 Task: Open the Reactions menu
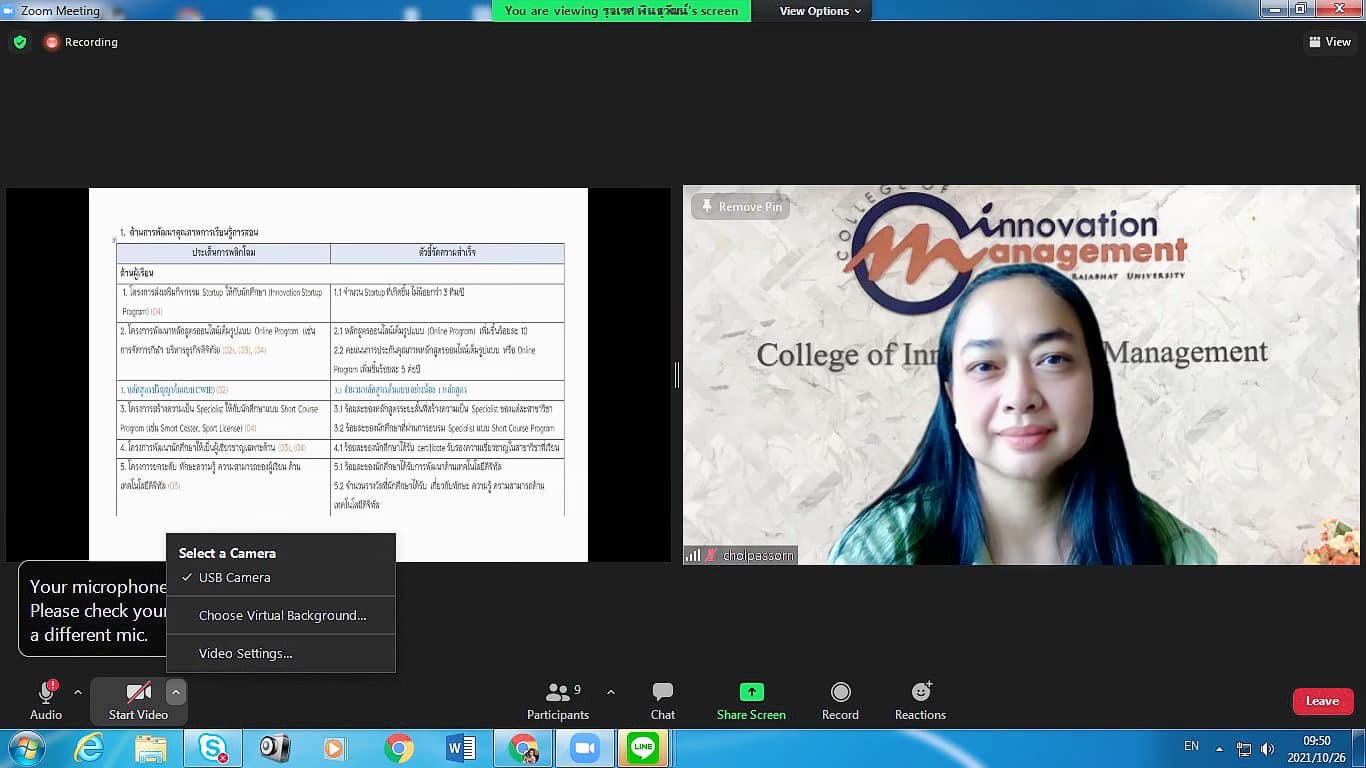(920, 701)
